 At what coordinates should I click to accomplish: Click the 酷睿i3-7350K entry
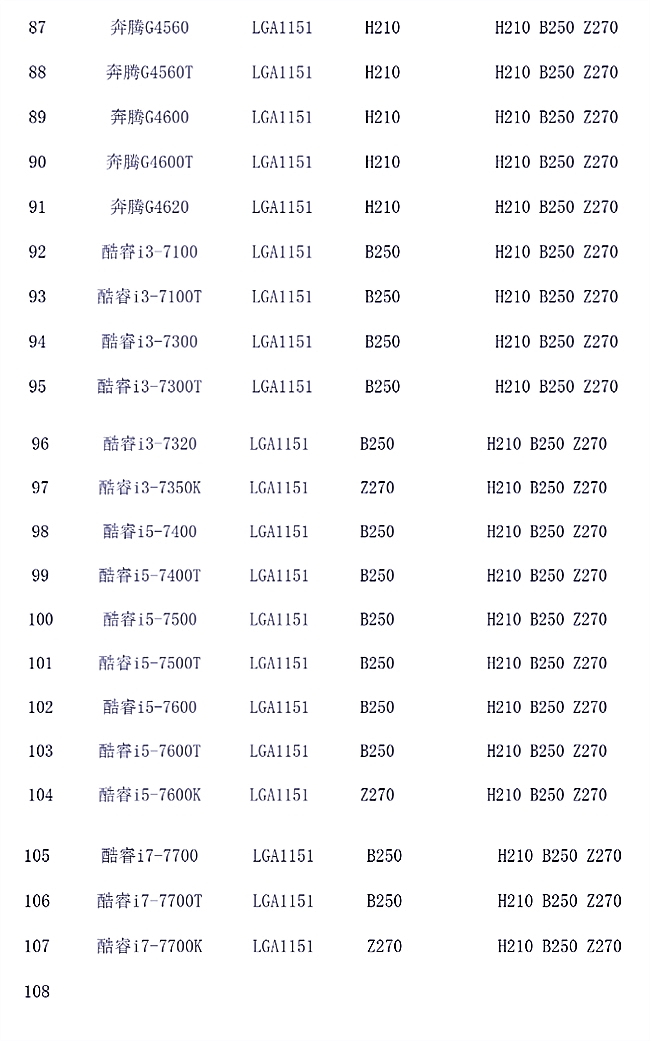(x=149, y=488)
